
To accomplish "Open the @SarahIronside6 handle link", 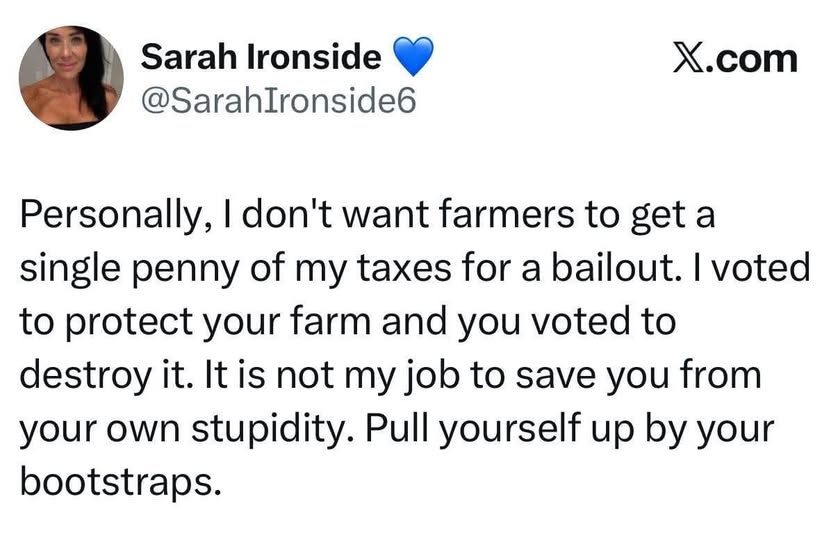I will click(278, 101).
